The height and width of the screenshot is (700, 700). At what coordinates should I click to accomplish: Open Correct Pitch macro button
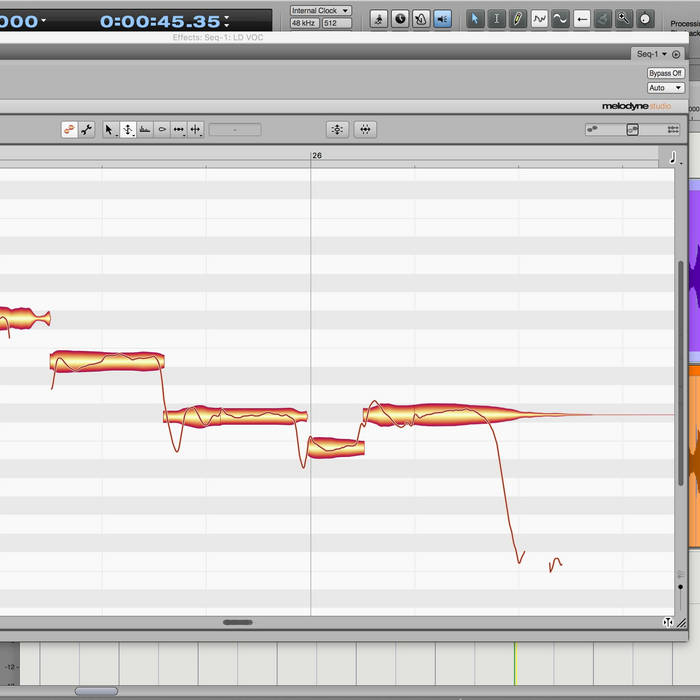[338, 129]
